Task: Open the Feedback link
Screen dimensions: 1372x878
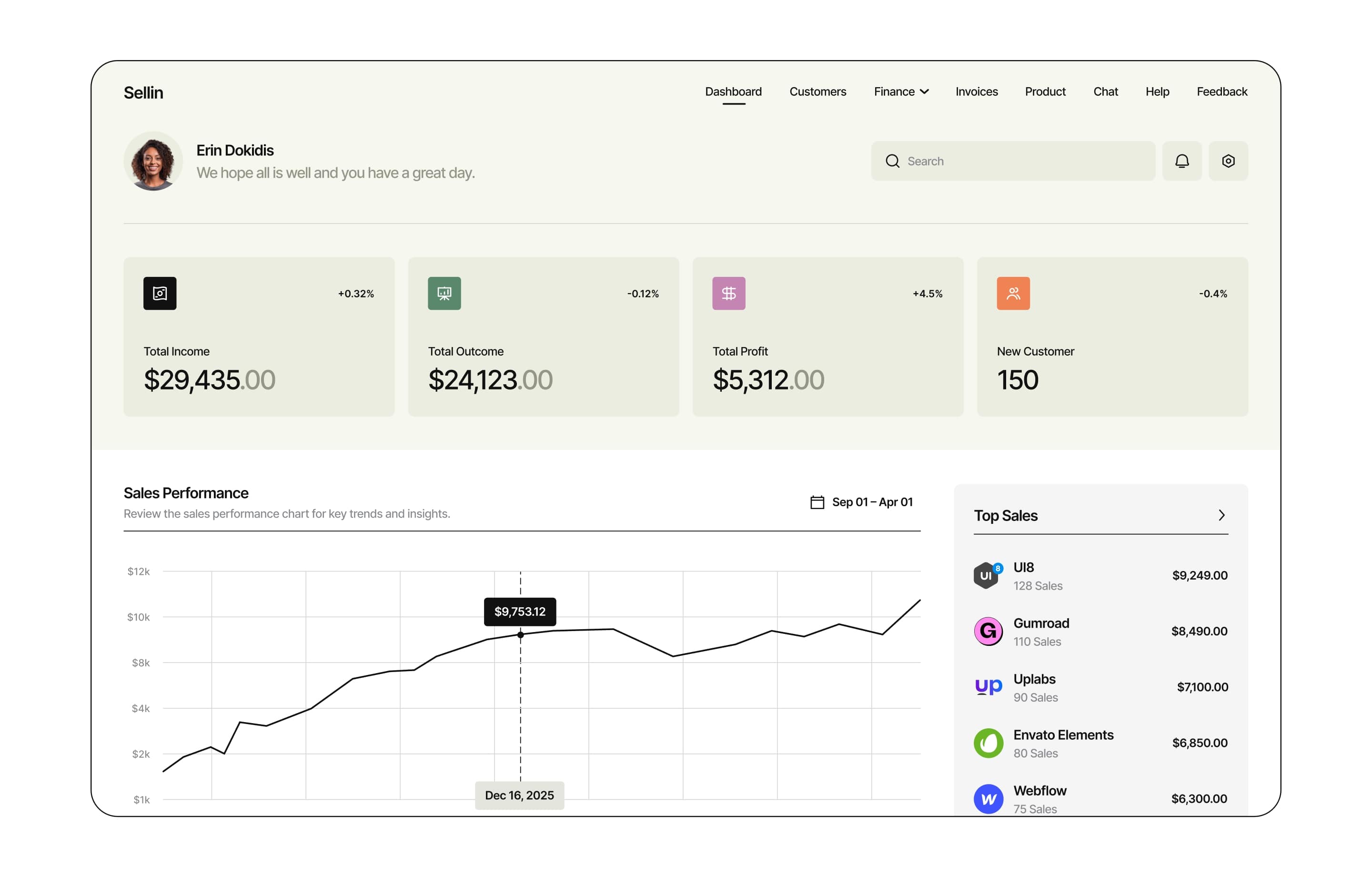Action: pyautogui.click(x=1221, y=92)
